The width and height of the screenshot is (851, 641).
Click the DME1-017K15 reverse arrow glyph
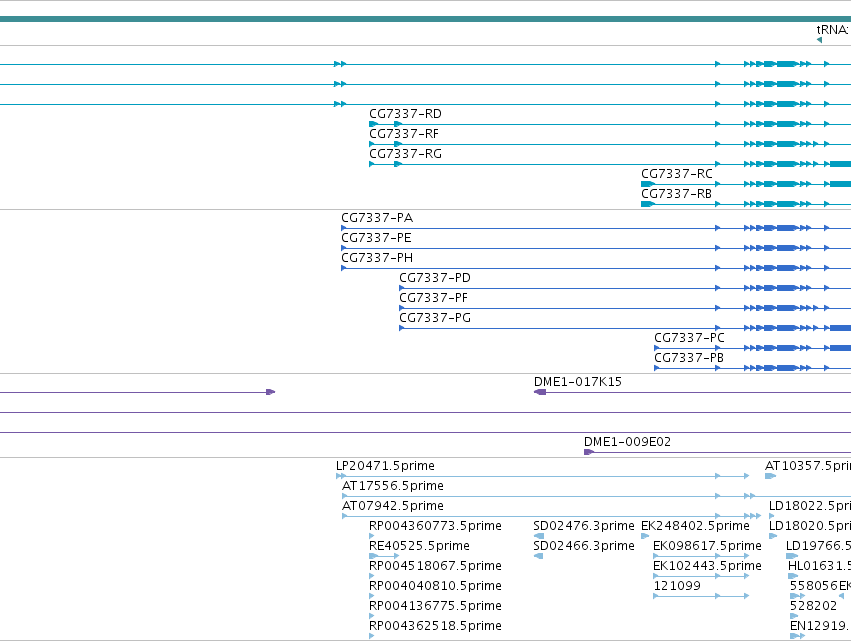coord(540,392)
